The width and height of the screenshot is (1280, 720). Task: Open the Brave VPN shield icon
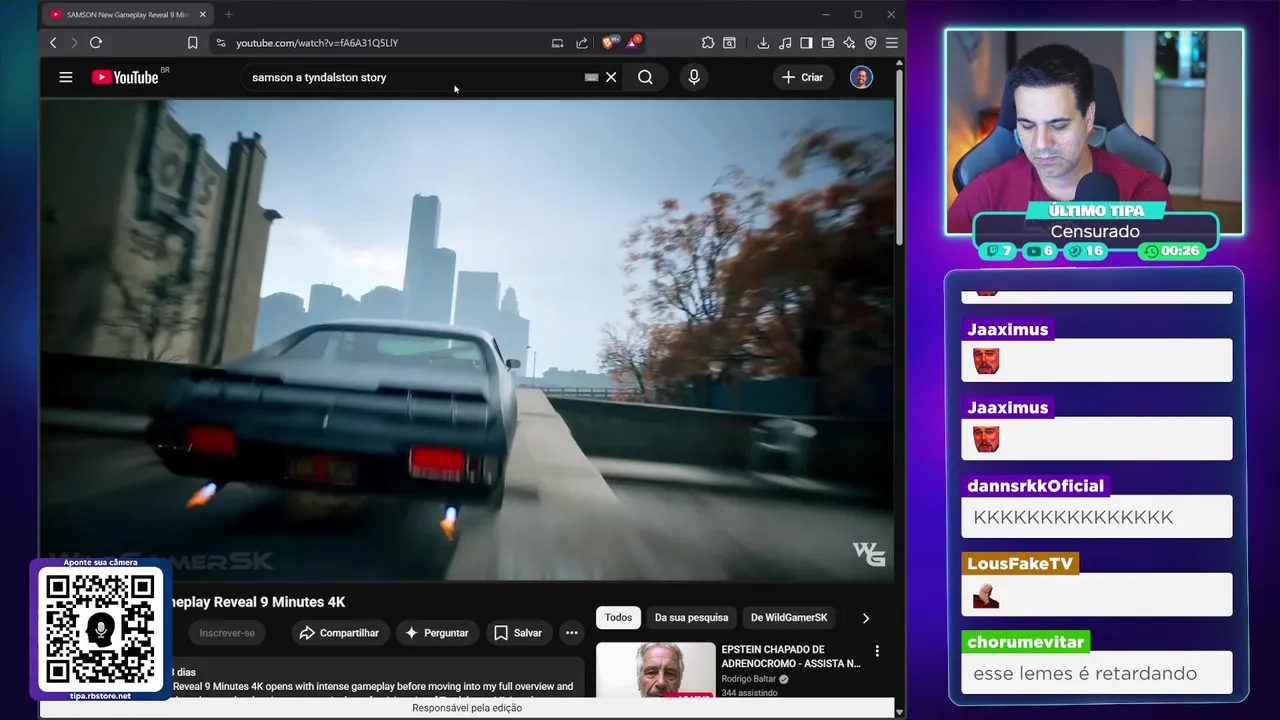[x=871, y=43]
